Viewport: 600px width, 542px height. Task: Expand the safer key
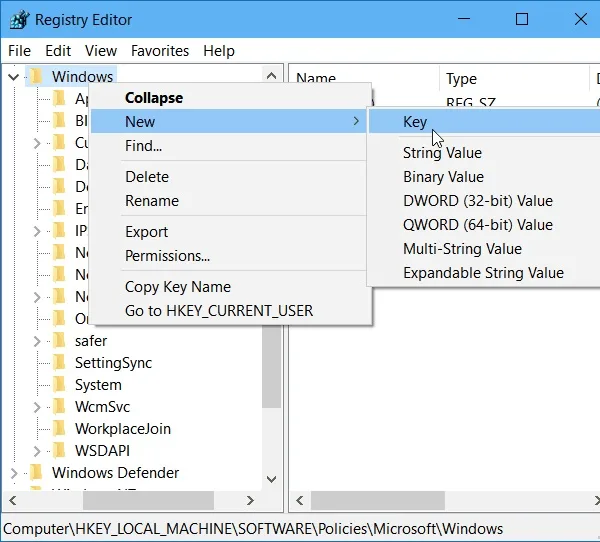point(37,341)
